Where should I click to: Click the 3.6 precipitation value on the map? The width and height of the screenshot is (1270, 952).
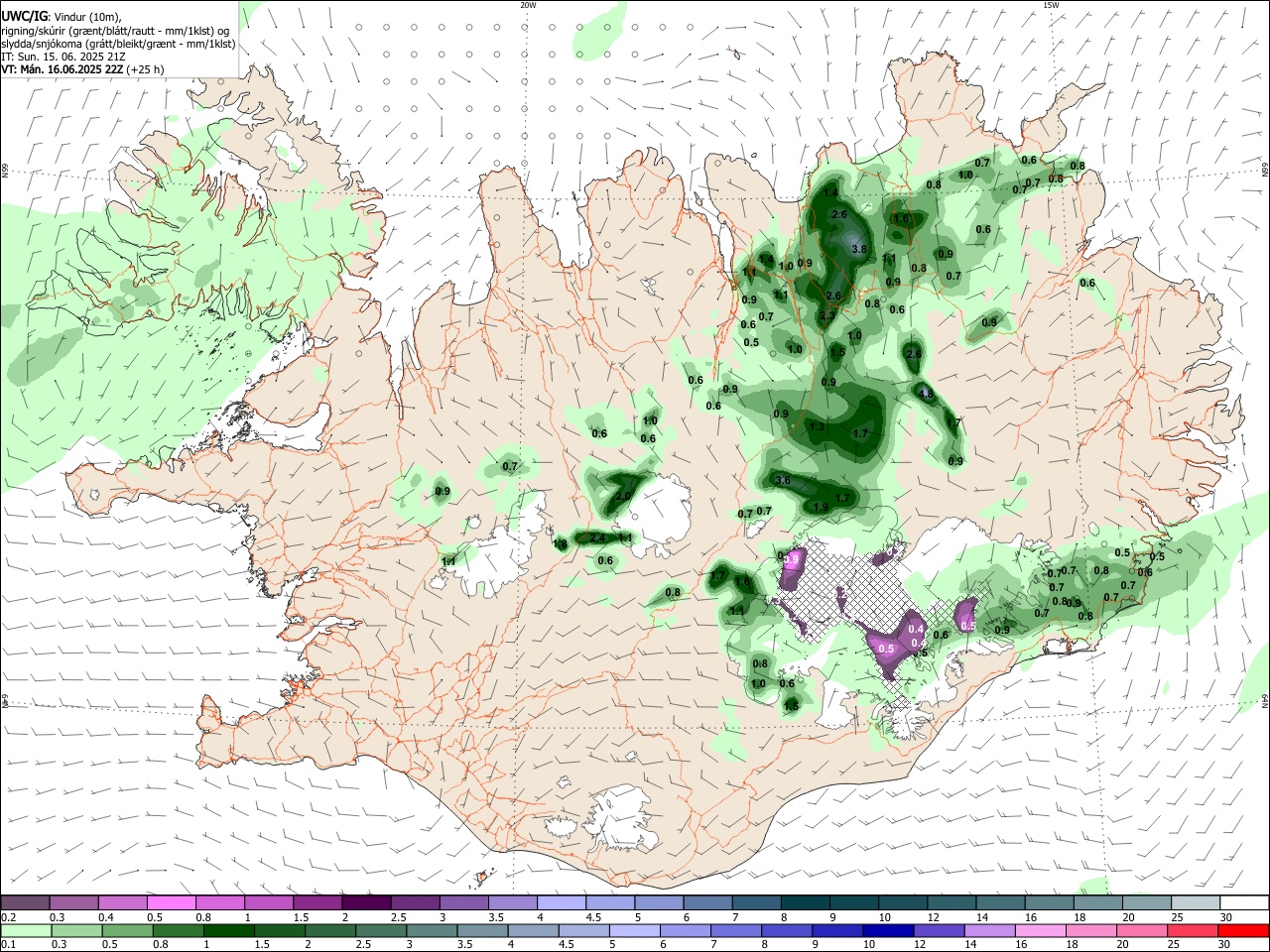[782, 481]
